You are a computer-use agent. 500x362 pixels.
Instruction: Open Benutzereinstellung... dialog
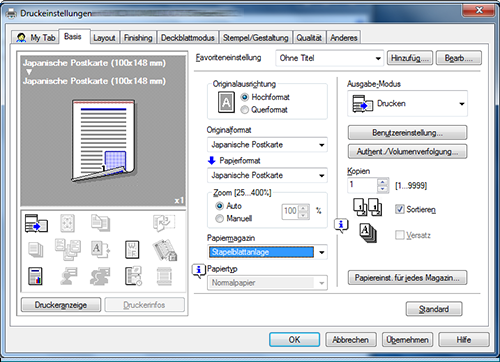pyautogui.click(x=407, y=133)
